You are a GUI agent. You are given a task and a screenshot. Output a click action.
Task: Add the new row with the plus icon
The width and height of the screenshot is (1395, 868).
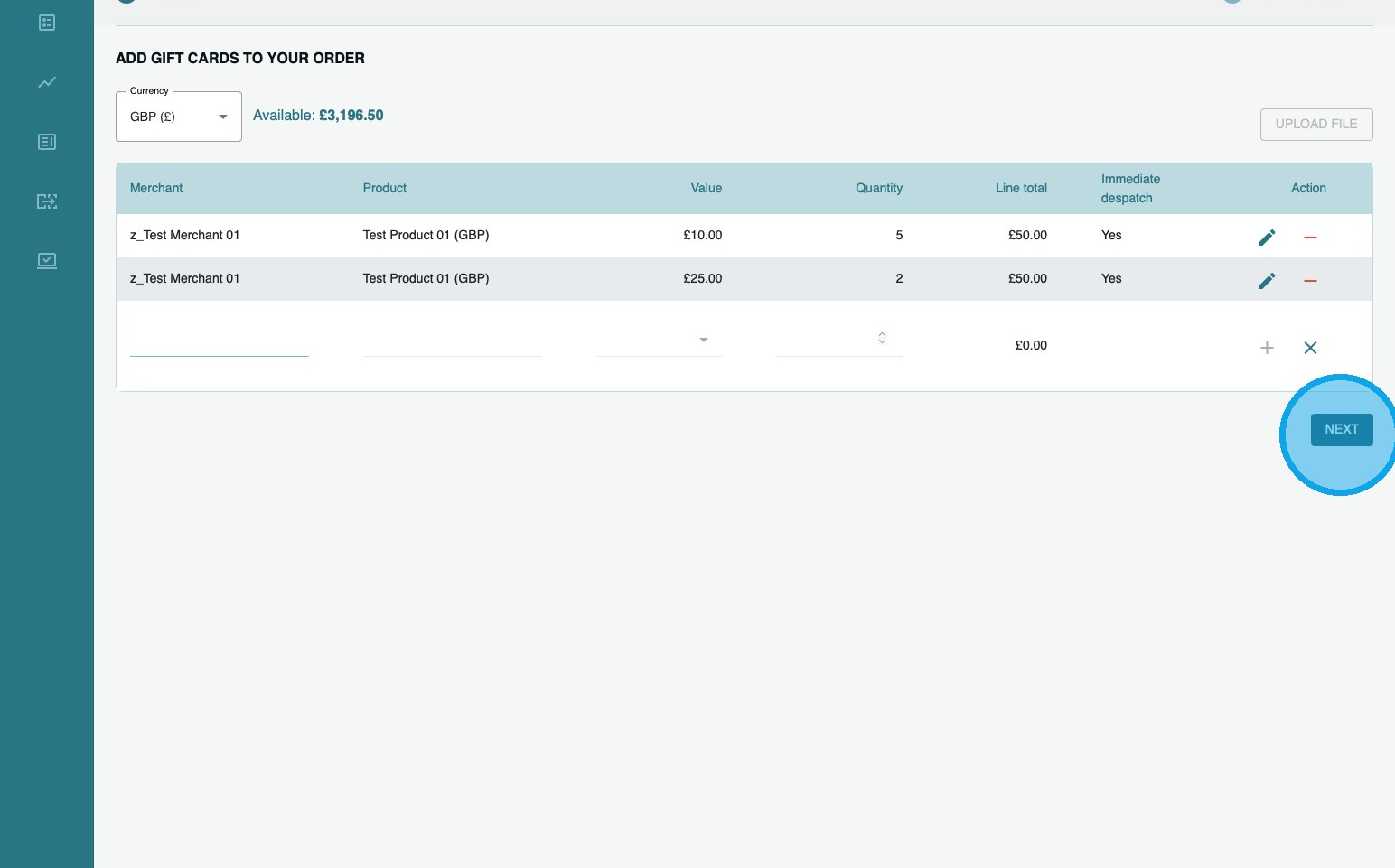(x=1267, y=348)
